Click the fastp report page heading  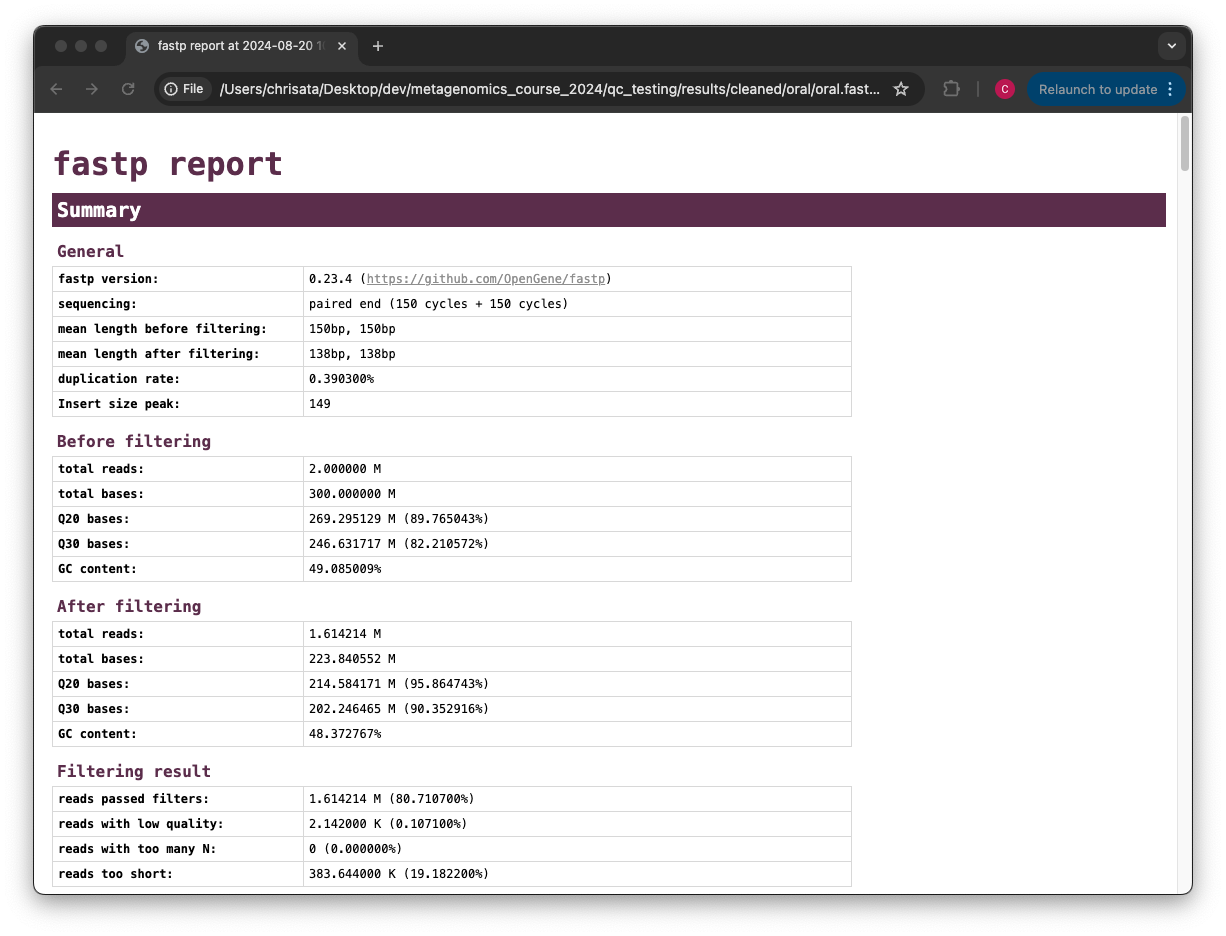168,163
